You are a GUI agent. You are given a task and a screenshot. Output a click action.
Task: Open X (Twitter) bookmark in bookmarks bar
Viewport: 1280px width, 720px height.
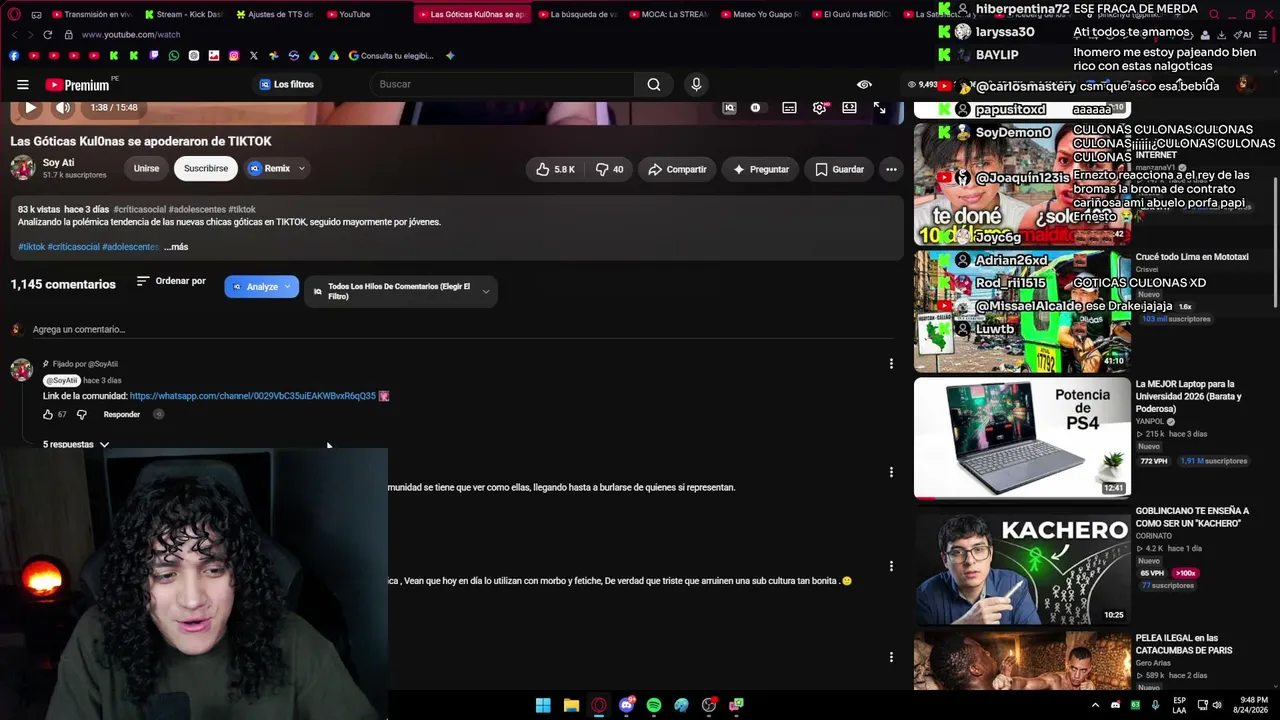pyautogui.click(x=254, y=56)
